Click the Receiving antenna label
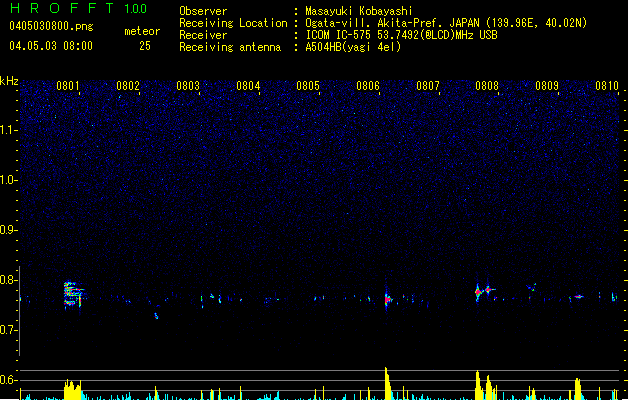Image resolution: width=629 pixels, height=400 pixels. [x=230, y=47]
